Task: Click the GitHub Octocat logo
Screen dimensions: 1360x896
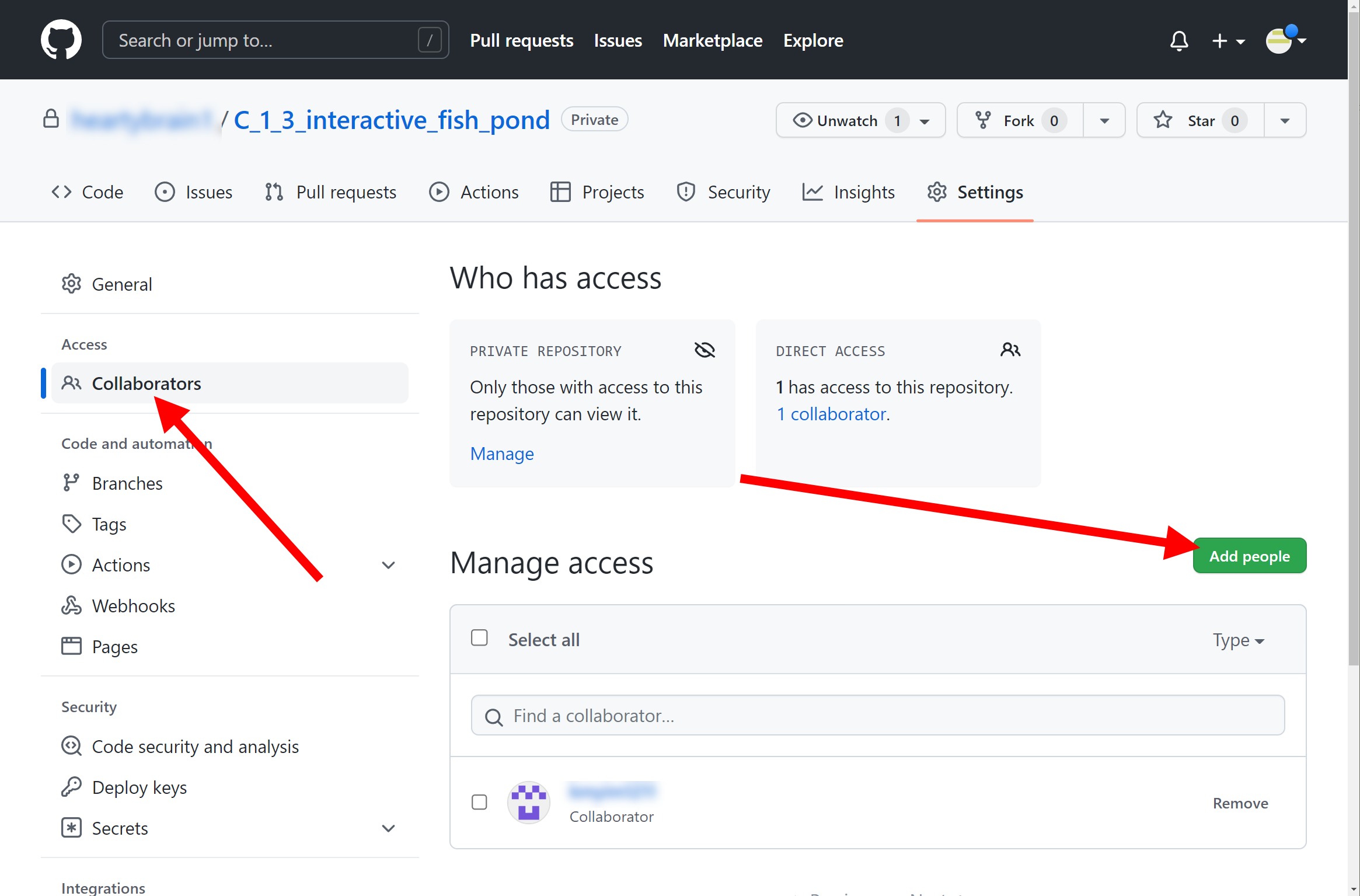Action: 61,40
